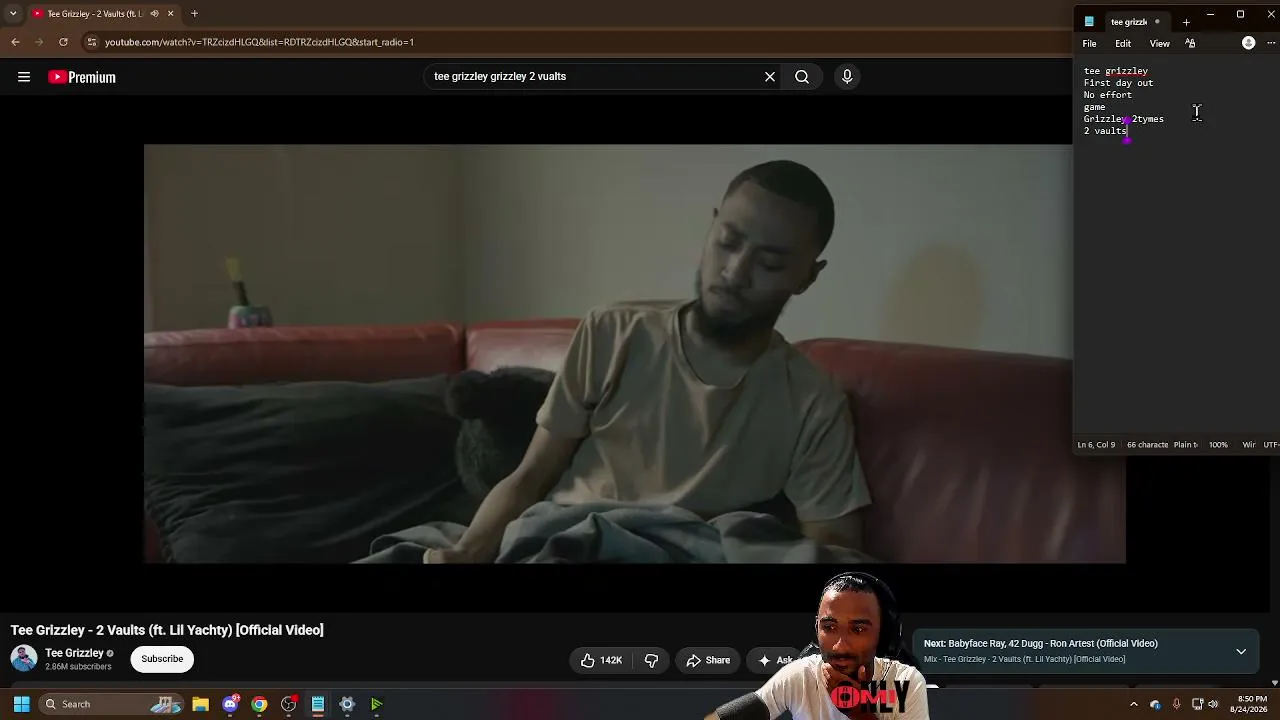Viewport: 1280px width, 720px height.
Task: Click the video player frame
Action: point(635,354)
